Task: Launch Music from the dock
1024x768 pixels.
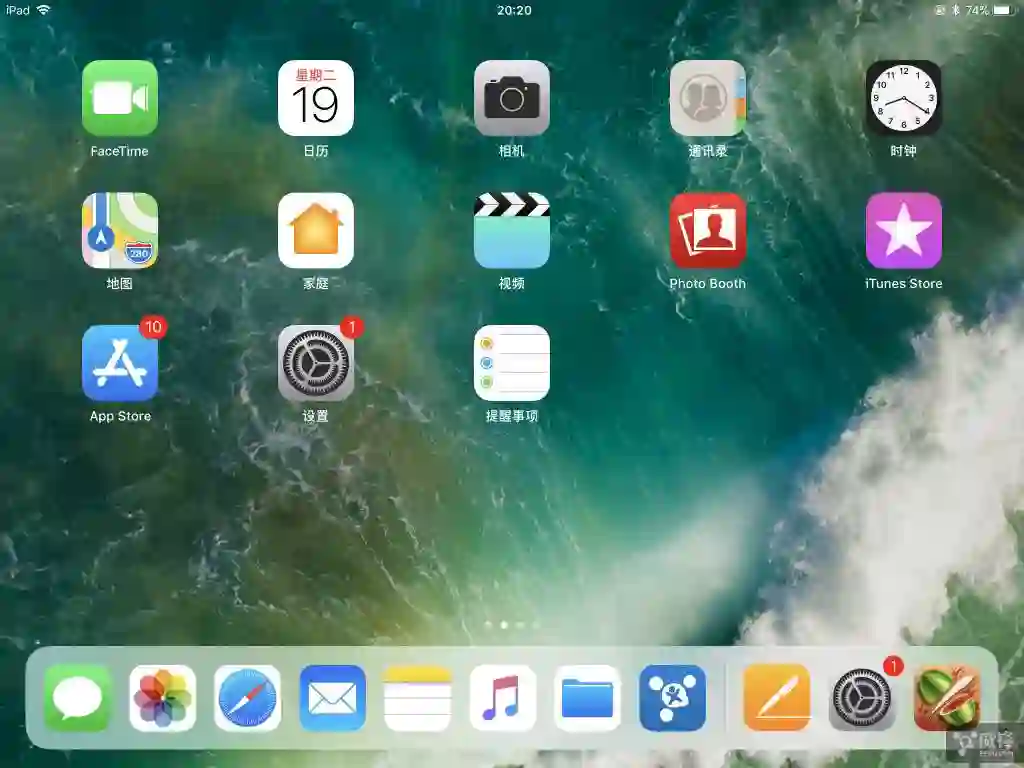Action: (x=502, y=698)
